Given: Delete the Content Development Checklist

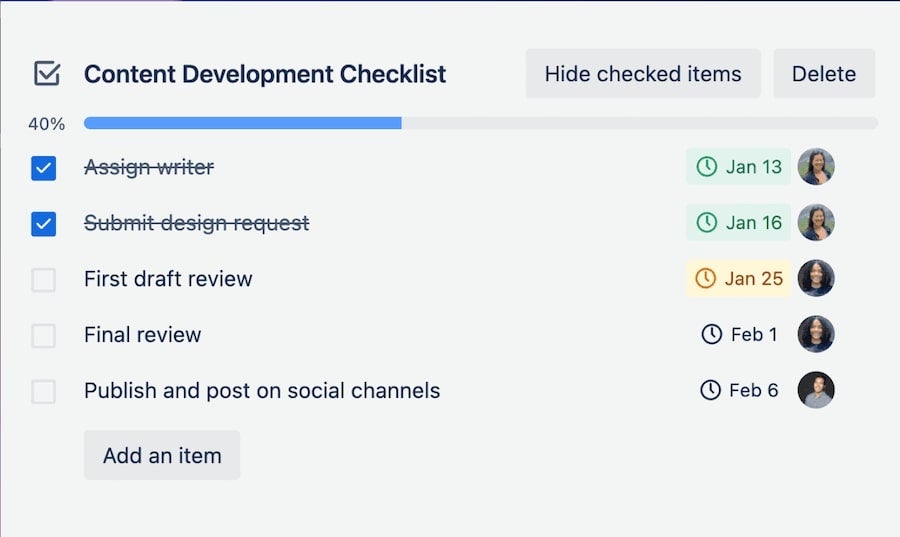Looking at the screenshot, I should pos(824,73).
